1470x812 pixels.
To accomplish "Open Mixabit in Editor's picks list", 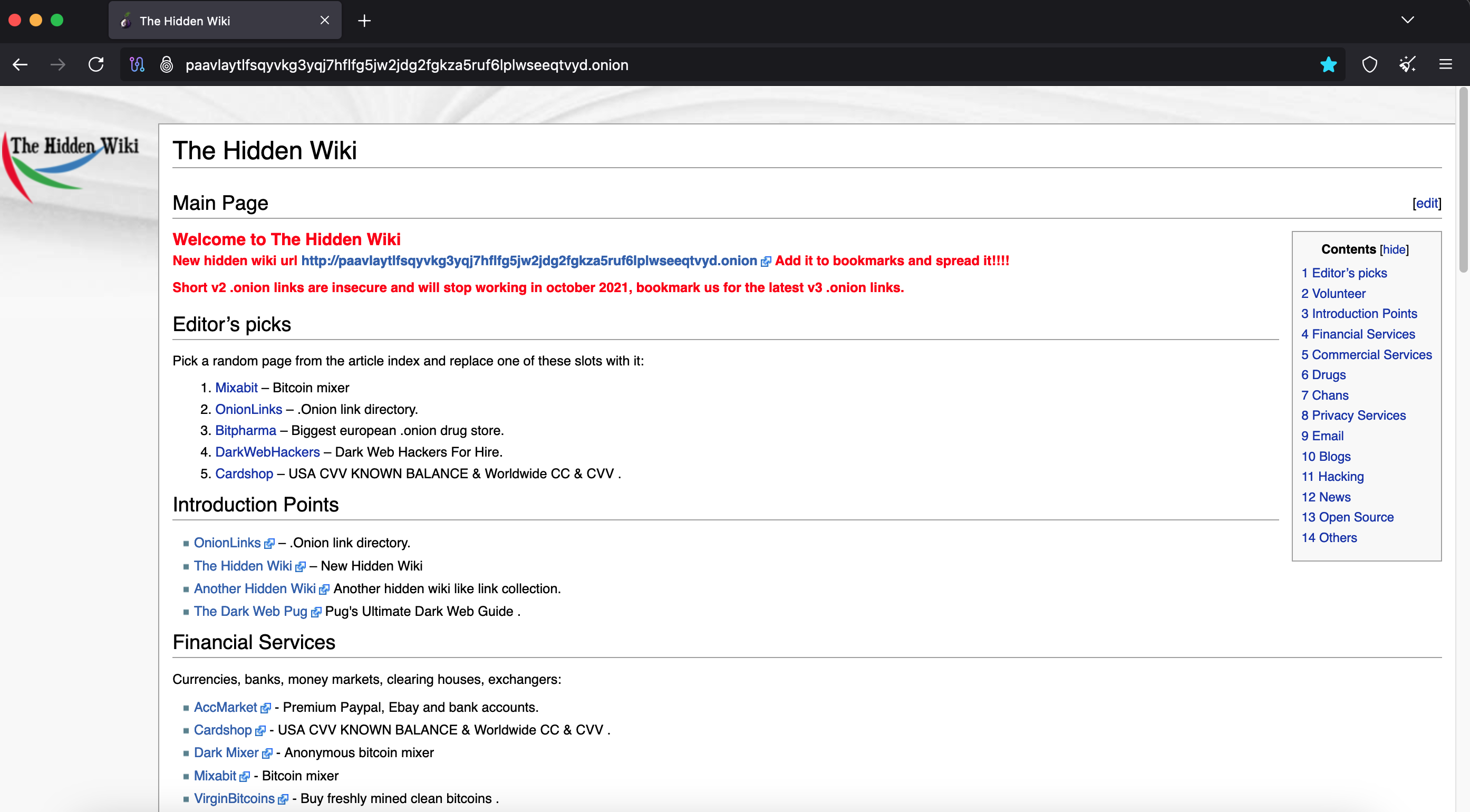I will pos(236,388).
